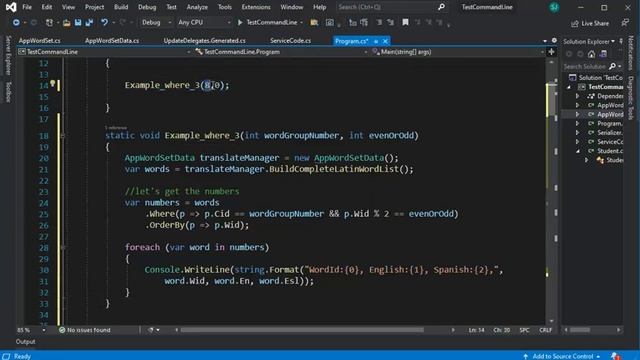
Task: Open the Diagnostic Tools side tab
Action: tap(631, 97)
